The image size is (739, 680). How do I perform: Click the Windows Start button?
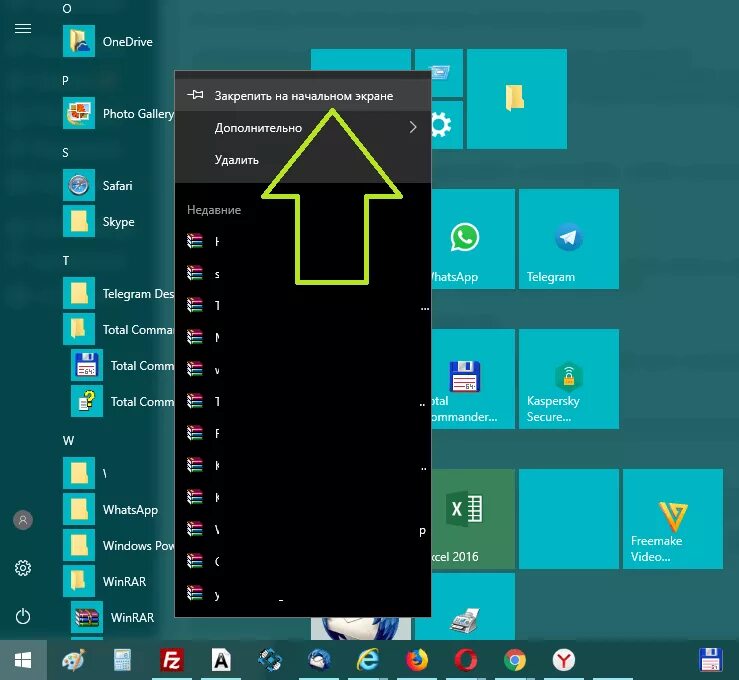(23, 660)
